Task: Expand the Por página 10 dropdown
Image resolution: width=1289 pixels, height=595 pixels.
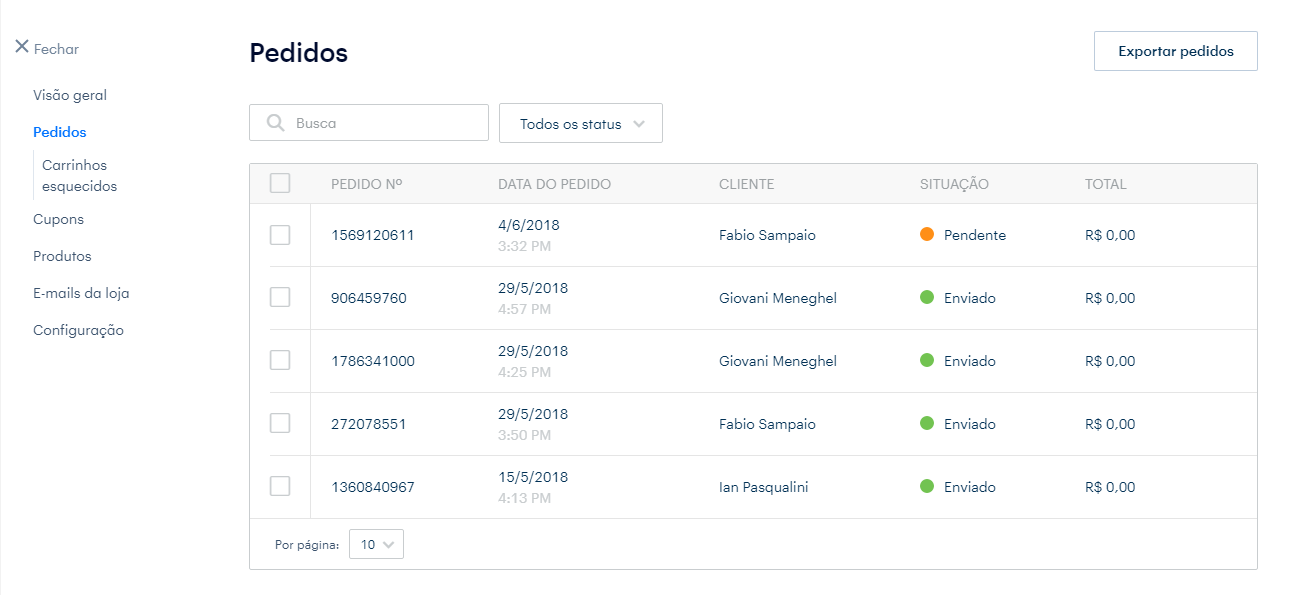Action: coord(377,545)
